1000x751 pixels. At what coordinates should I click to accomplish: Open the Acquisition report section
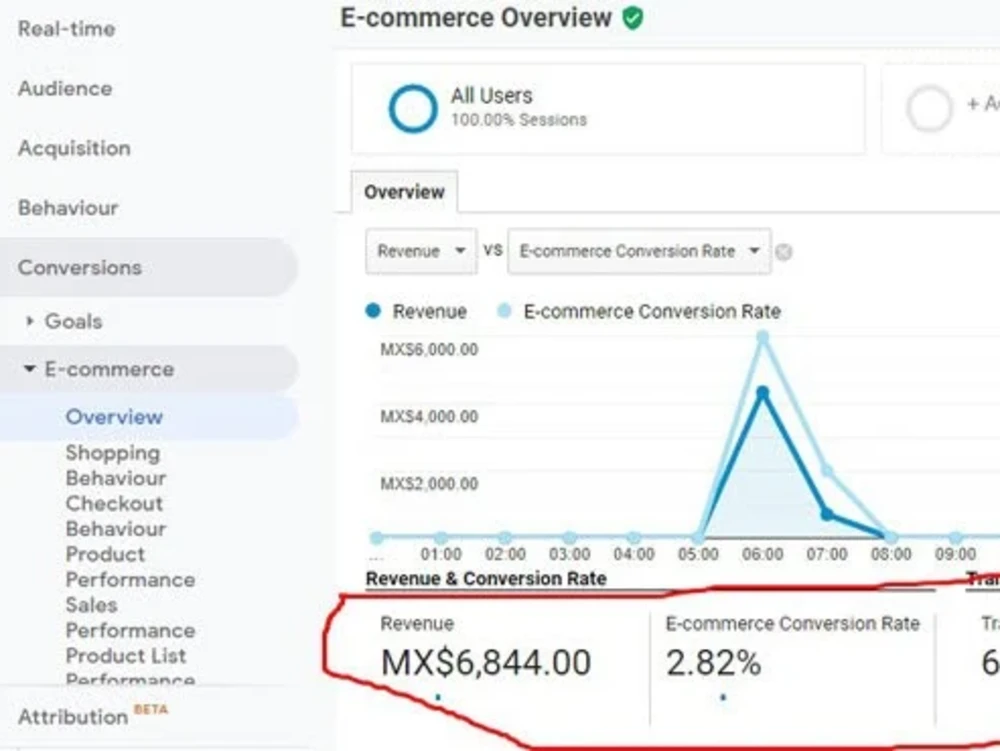(x=74, y=148)
